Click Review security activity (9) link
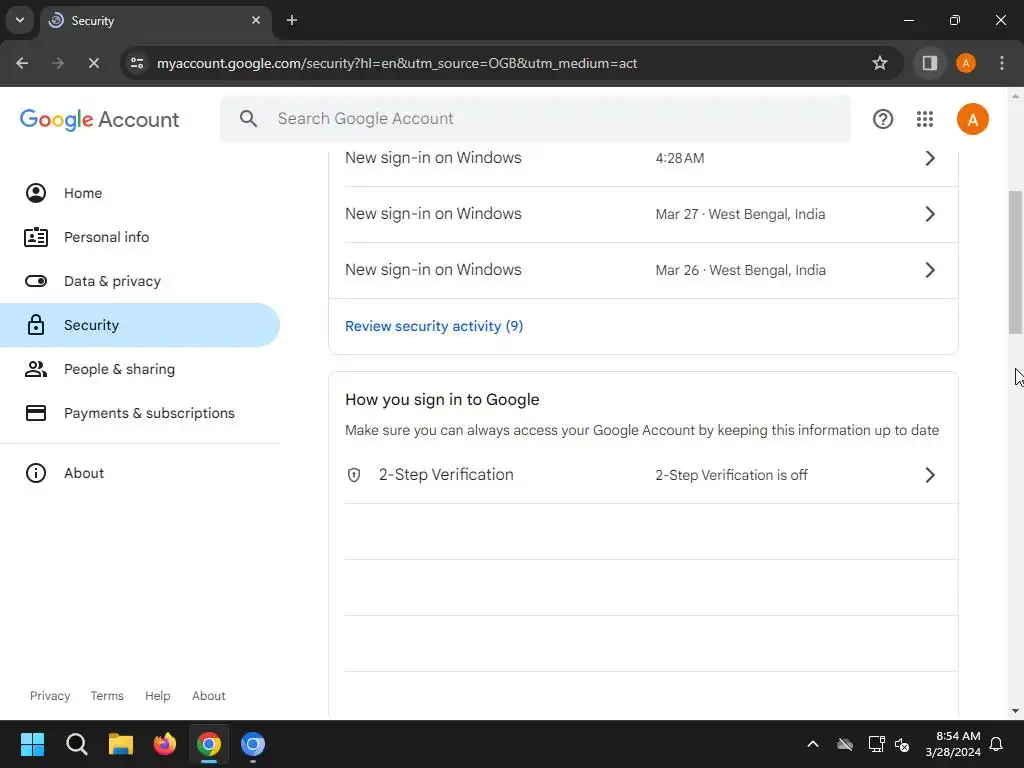 tap(434, 326)
